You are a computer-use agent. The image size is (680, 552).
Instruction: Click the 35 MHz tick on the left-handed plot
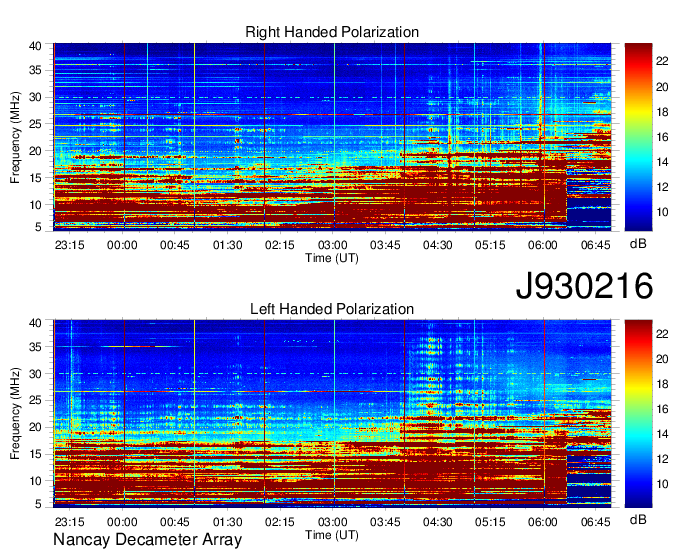35,347
